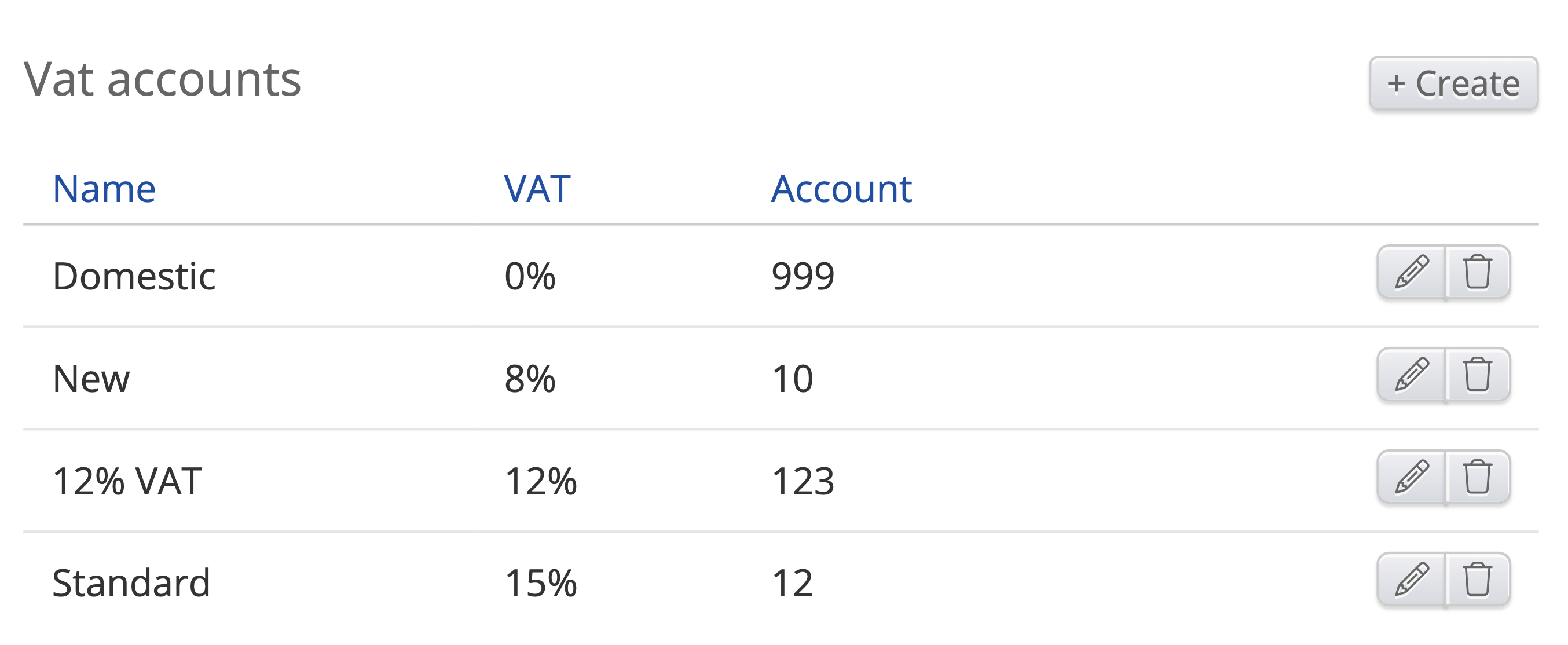Click the 12% VAT name cell
This screenshot has width=1568, height=645.
(127, 481)
